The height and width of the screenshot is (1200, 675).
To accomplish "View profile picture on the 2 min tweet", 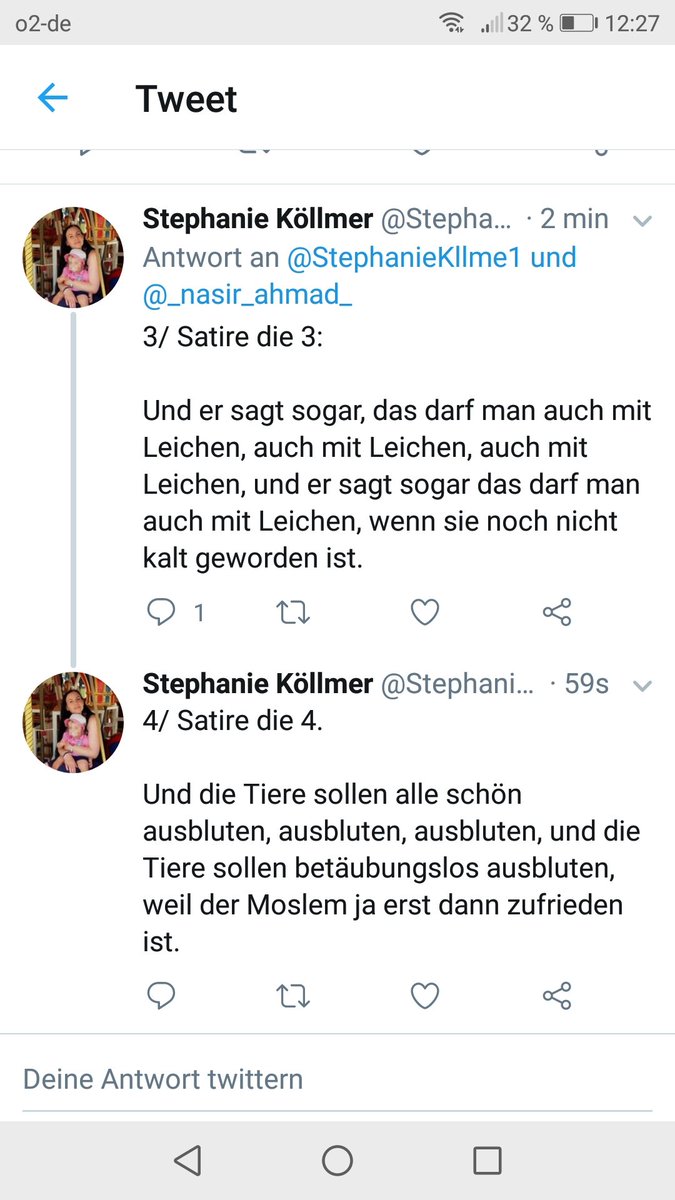I will tap(74, 260).
